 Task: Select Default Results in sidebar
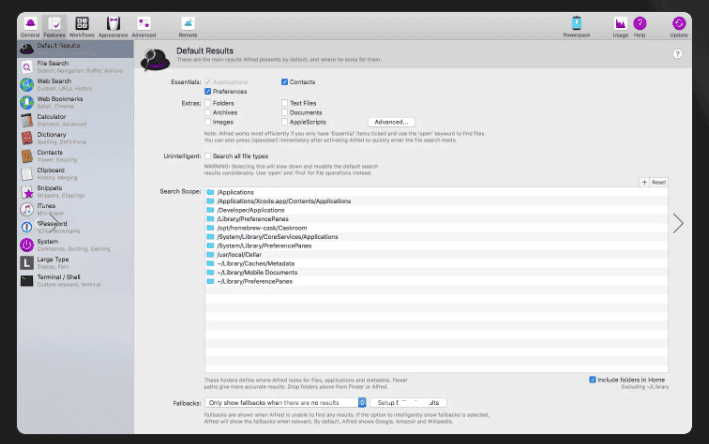(76, 49)
